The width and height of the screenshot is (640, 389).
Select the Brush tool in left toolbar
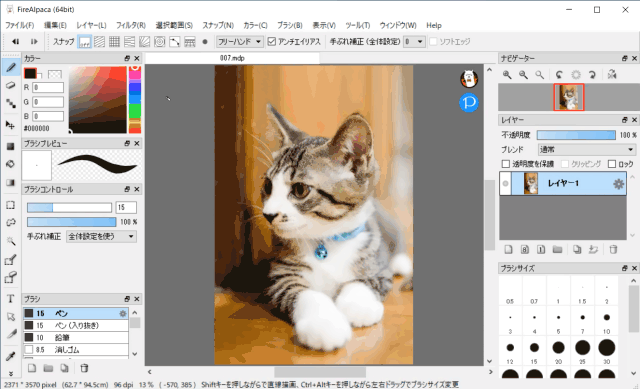click(x=11, y=68)
